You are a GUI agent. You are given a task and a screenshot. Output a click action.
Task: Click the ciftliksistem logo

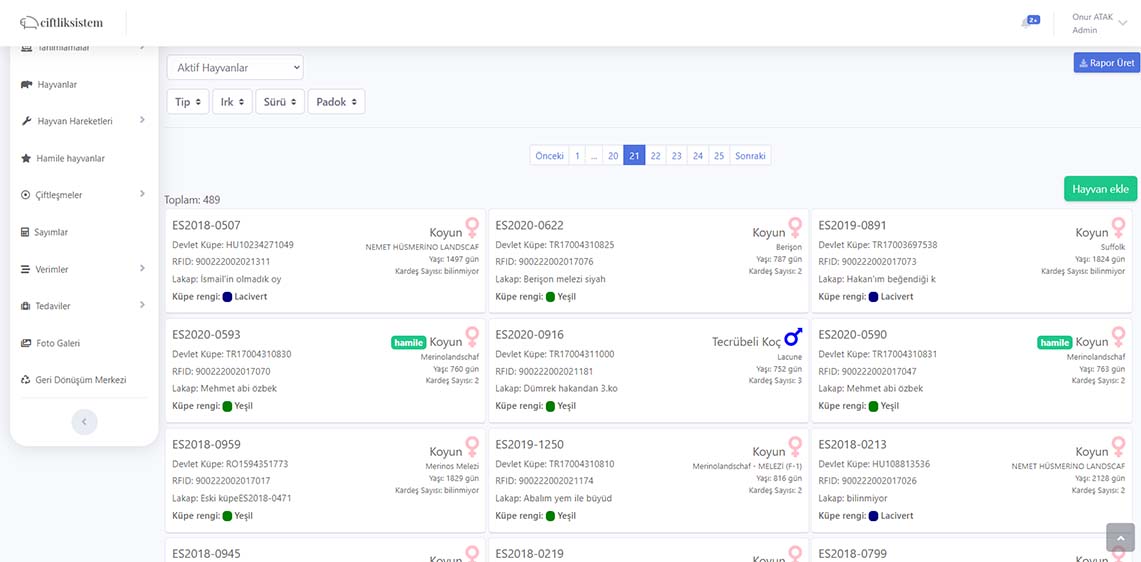[x=61, y=23]
